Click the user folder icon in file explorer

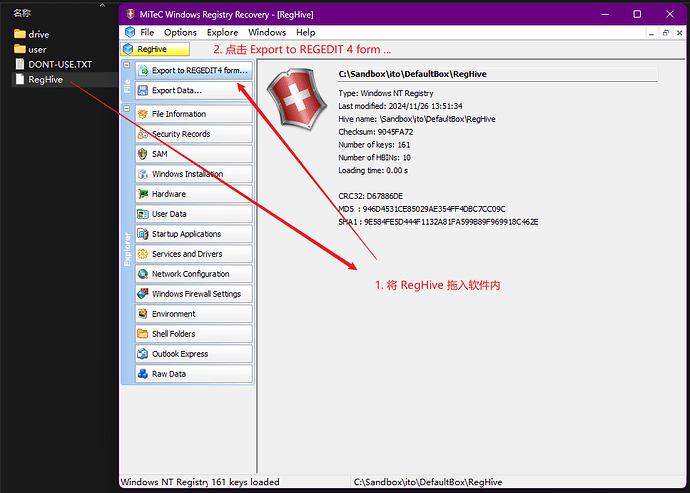click(x=20, y=49)
